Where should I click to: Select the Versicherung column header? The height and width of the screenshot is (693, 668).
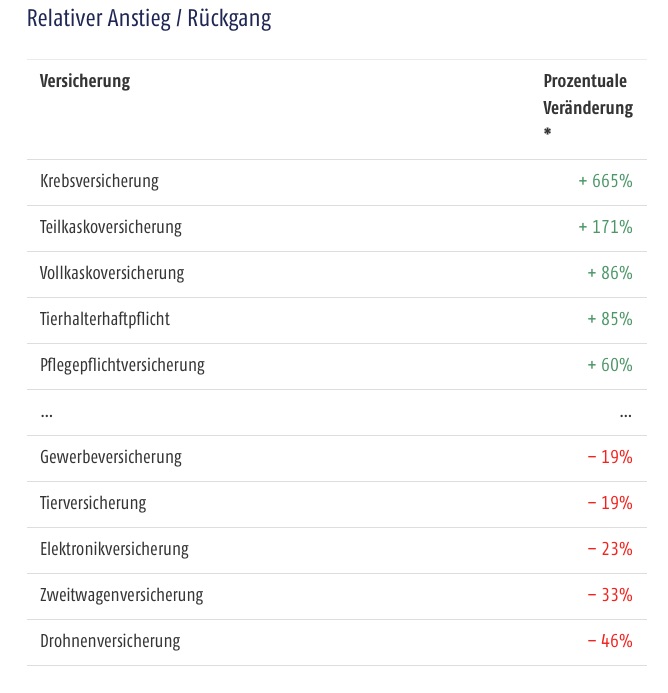click(85, 81)
